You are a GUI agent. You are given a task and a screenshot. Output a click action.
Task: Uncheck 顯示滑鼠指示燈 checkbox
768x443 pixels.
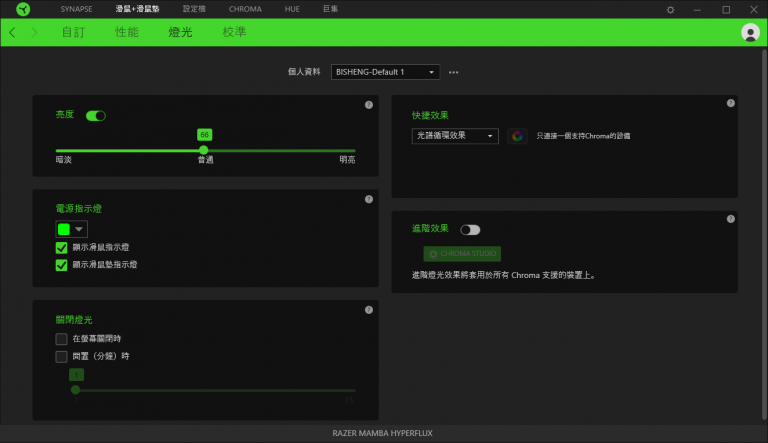(61, 247)
